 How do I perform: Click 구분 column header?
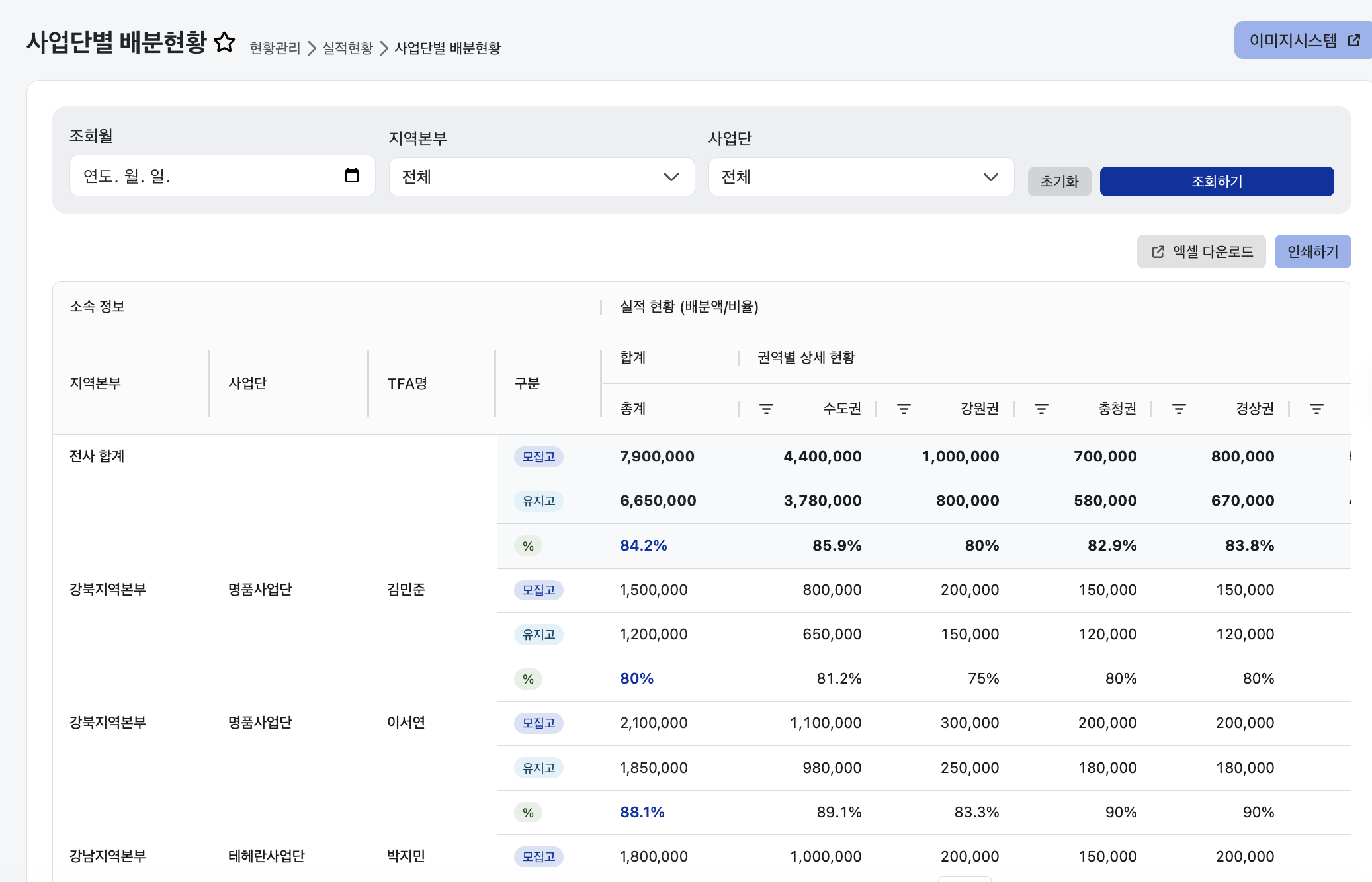[527, 383]
